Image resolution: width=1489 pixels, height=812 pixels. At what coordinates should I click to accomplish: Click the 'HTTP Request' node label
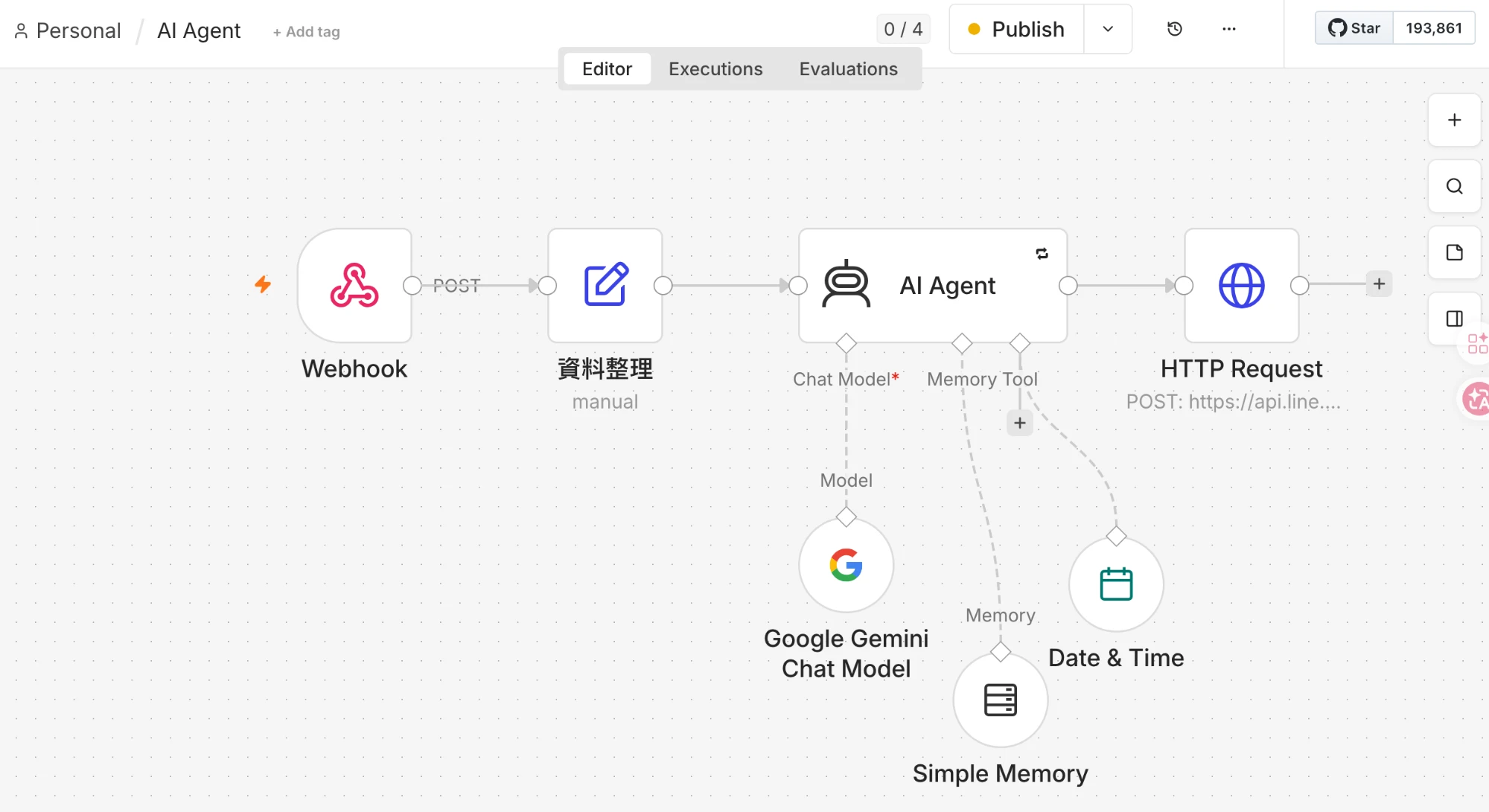1241,368
